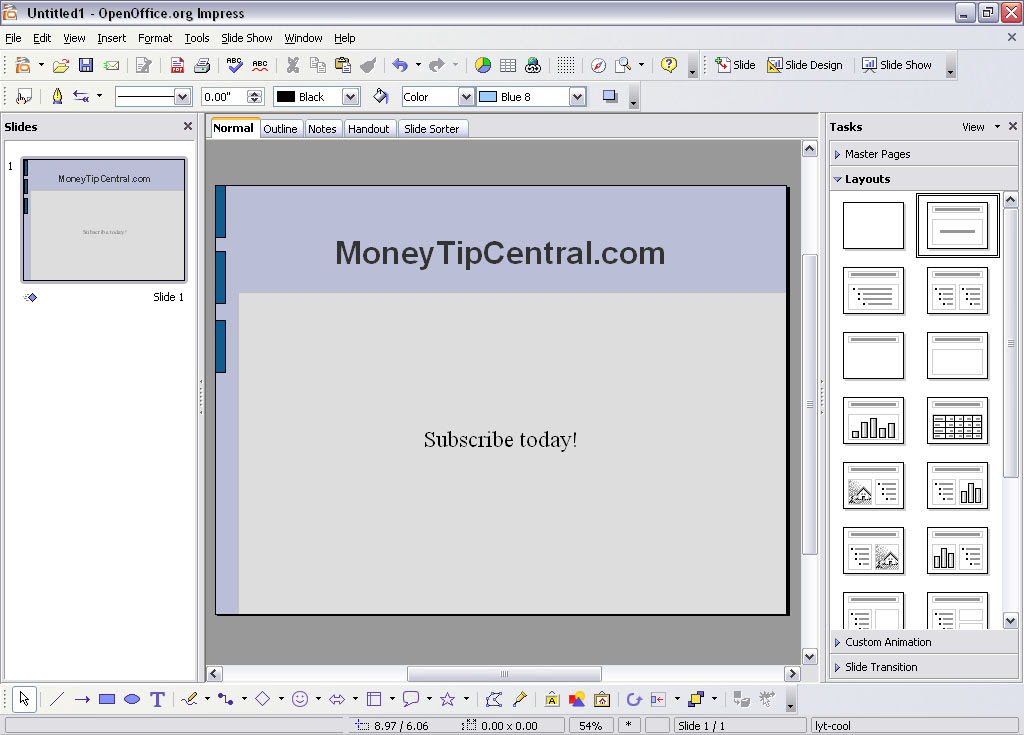Toggle the Edit Points tool
The width and height of the screenshot is (1024, 735).
point(494,699)
